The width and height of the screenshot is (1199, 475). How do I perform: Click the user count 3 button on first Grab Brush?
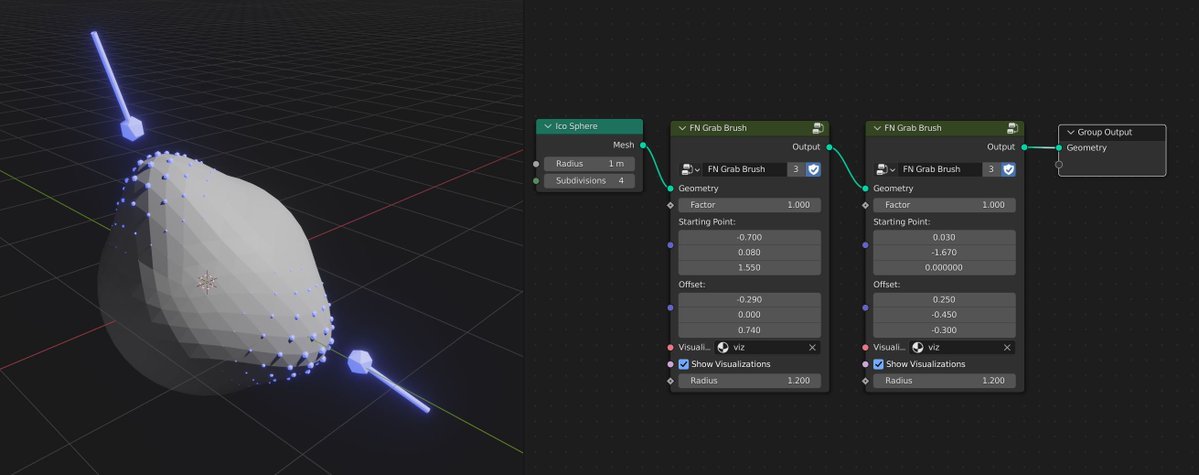tap(795, 169)
